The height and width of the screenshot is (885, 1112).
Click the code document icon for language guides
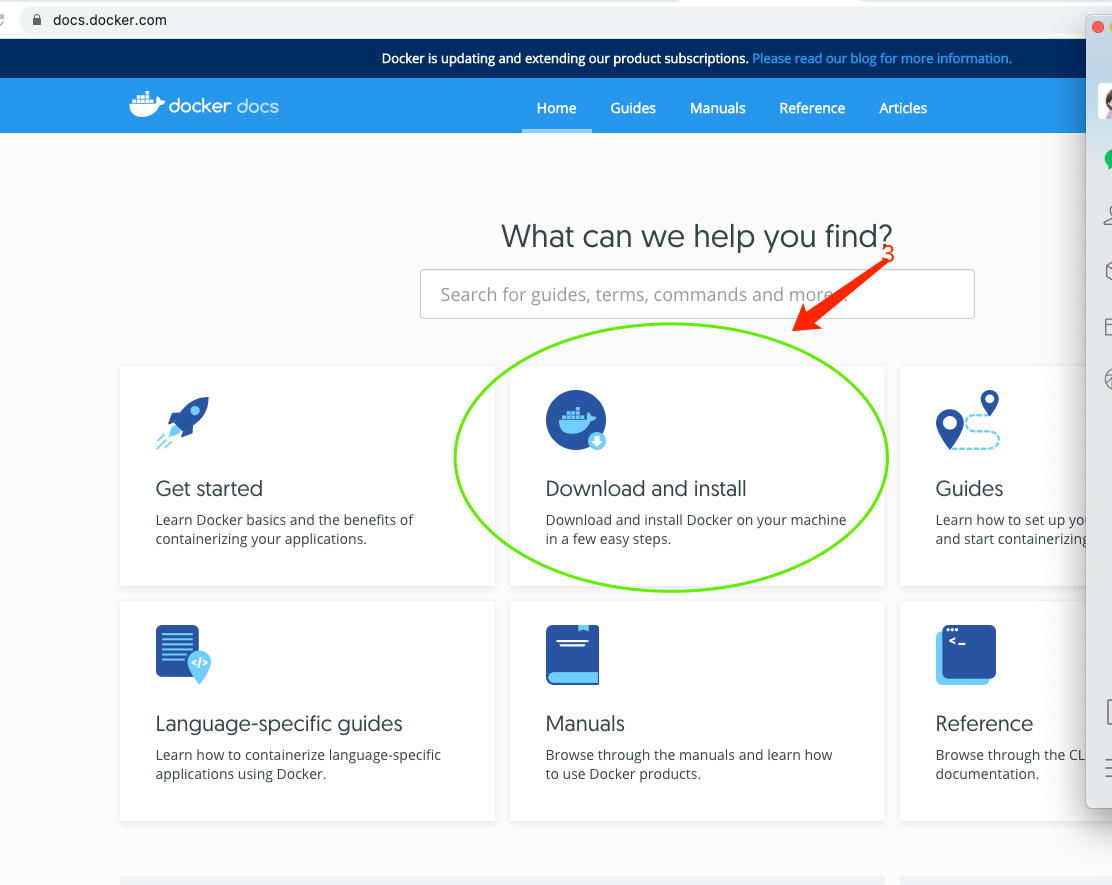[x=183, y=654]
